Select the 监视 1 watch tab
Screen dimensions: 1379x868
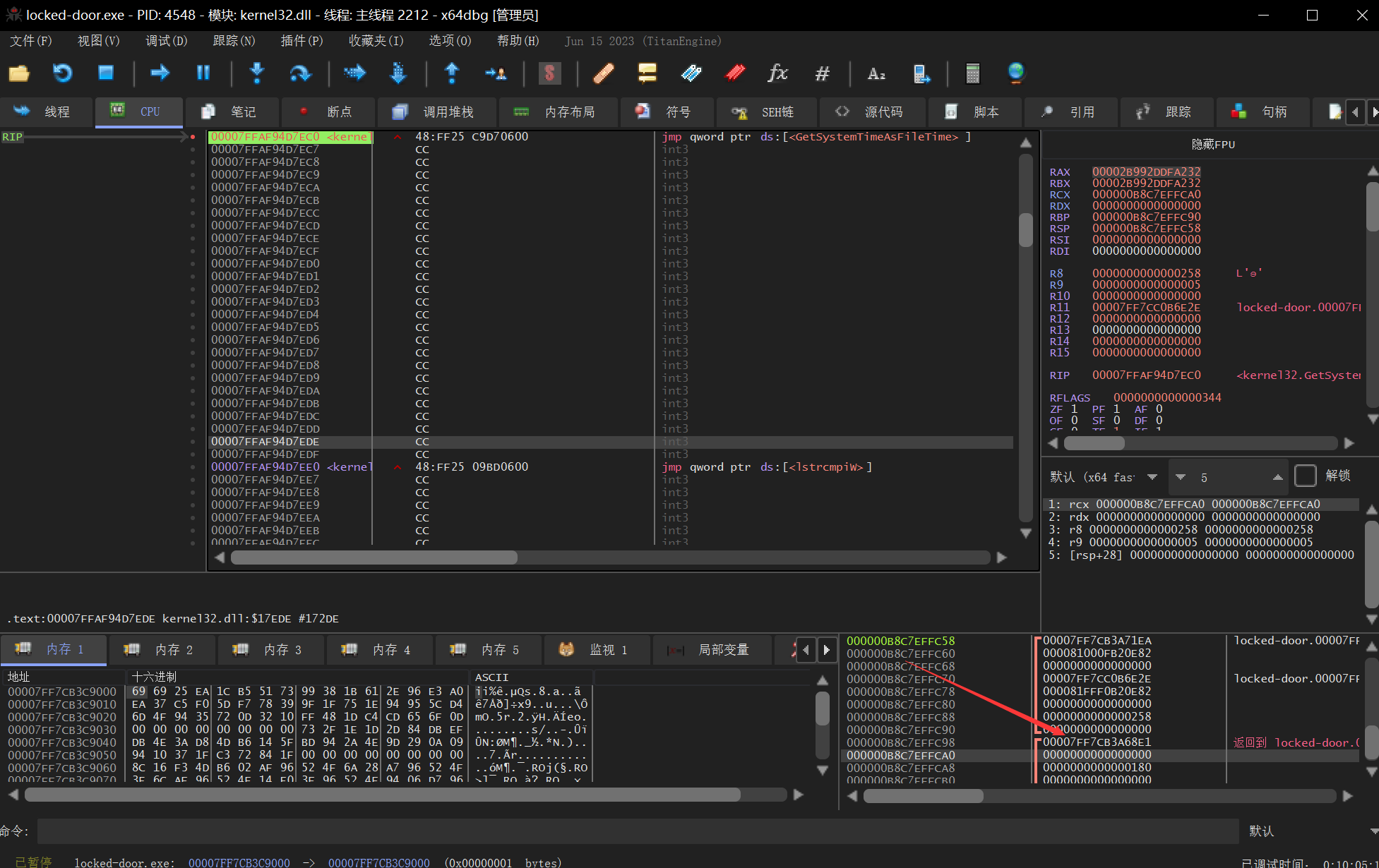597,649
